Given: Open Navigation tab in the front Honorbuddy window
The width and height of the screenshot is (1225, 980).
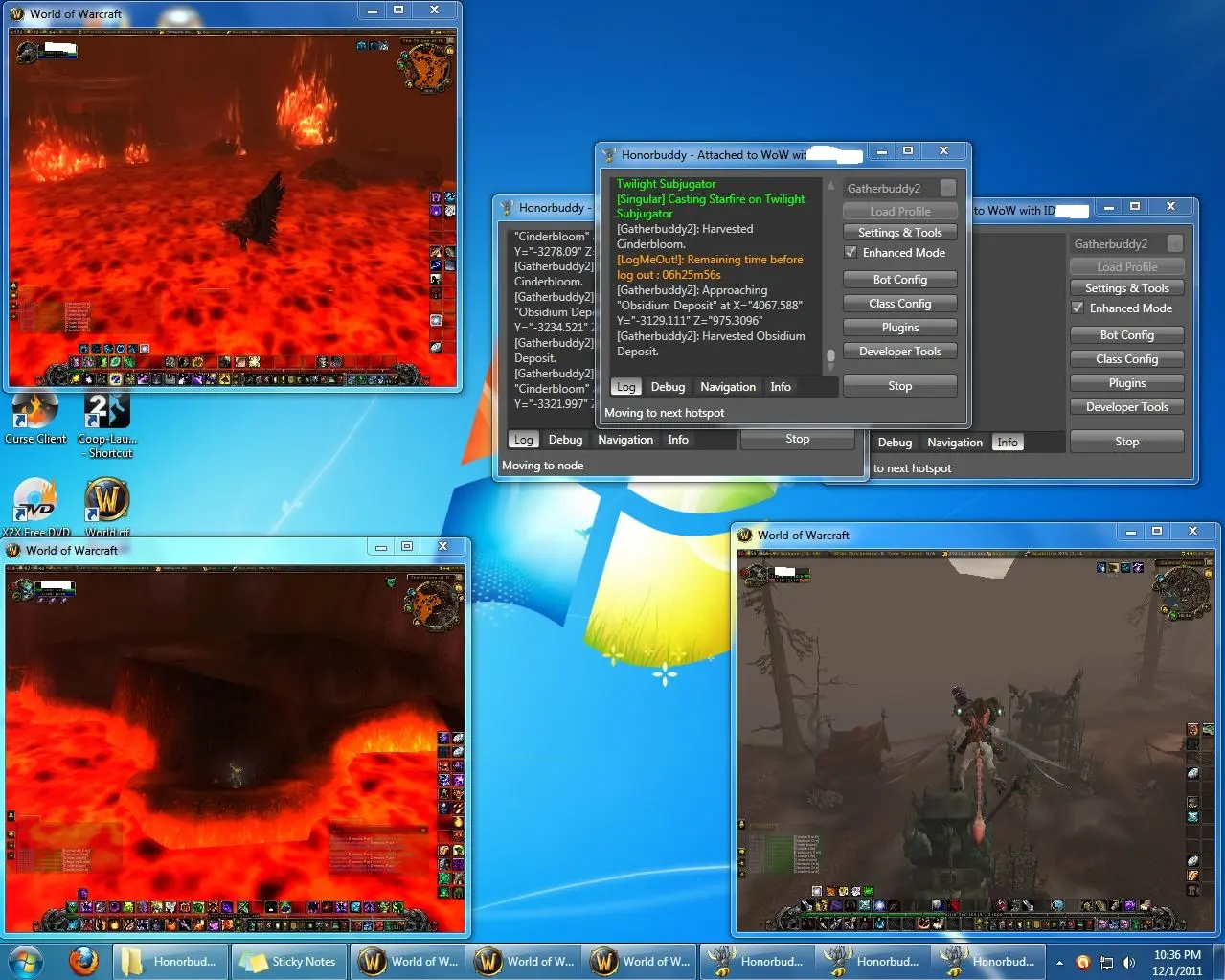Looking at the screenshot, I should coord(728,387).
